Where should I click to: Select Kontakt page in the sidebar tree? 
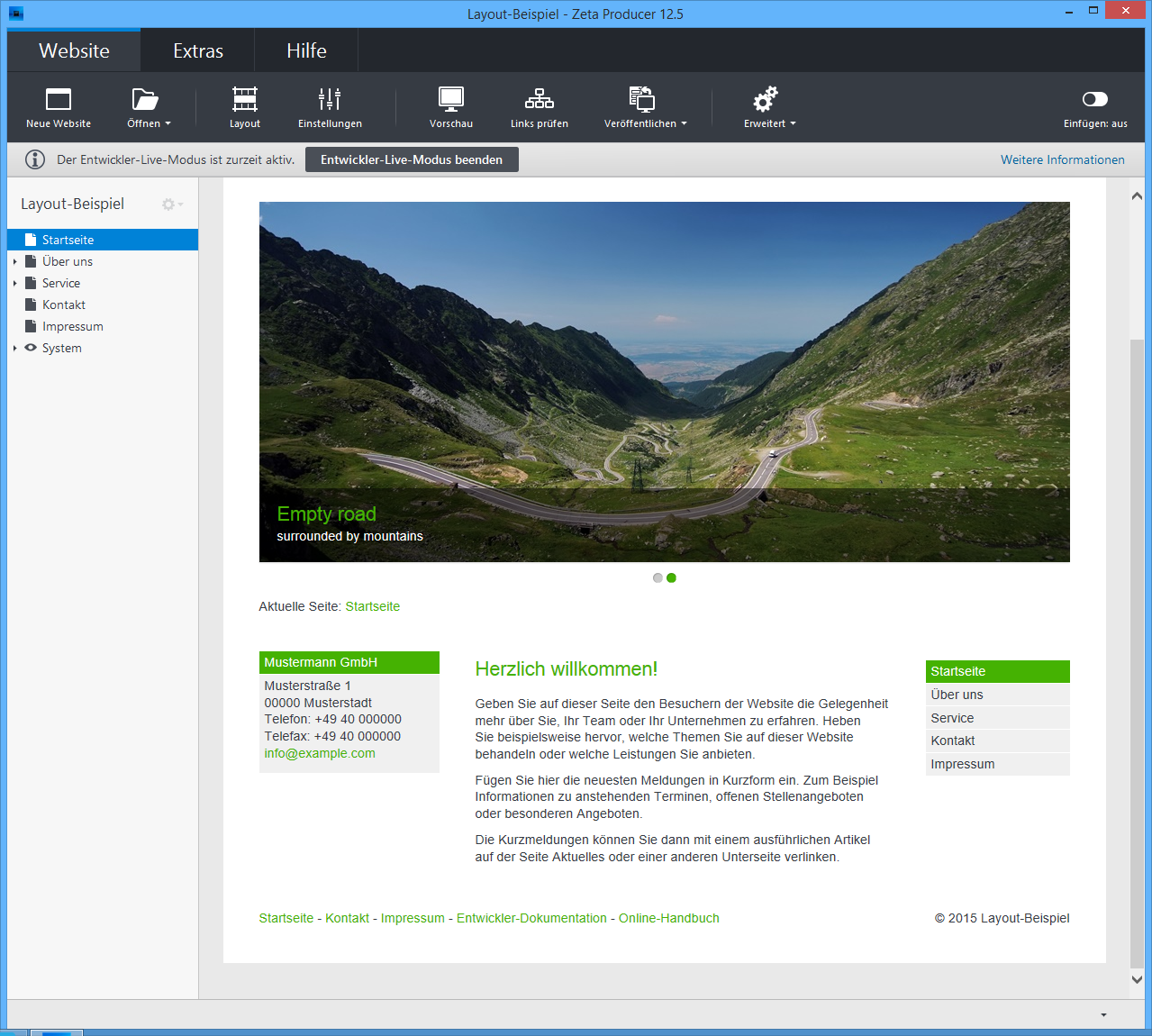tap(64, 305)
